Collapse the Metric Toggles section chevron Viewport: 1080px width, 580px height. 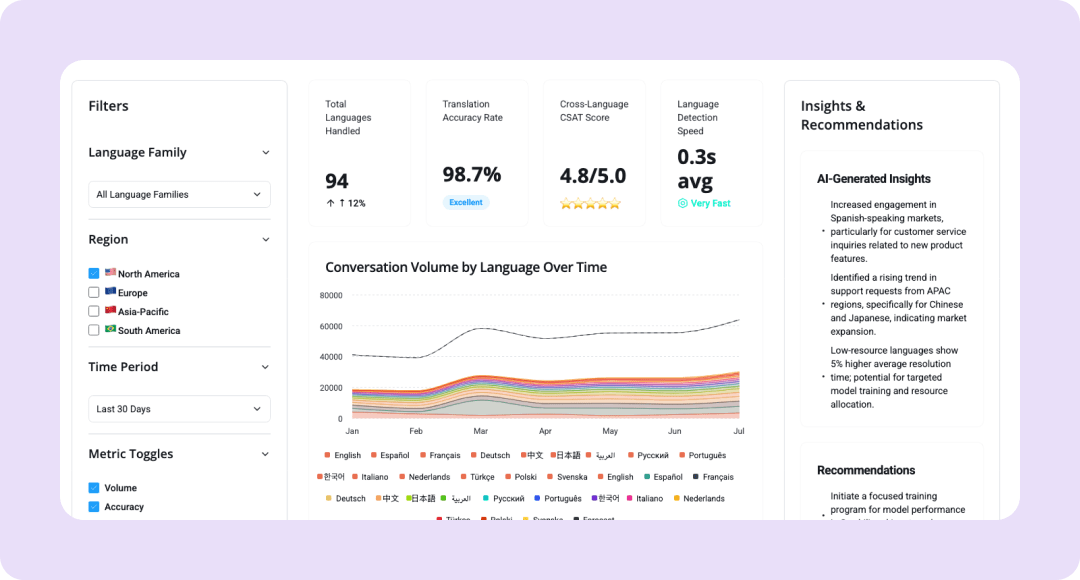click(265, 454)
